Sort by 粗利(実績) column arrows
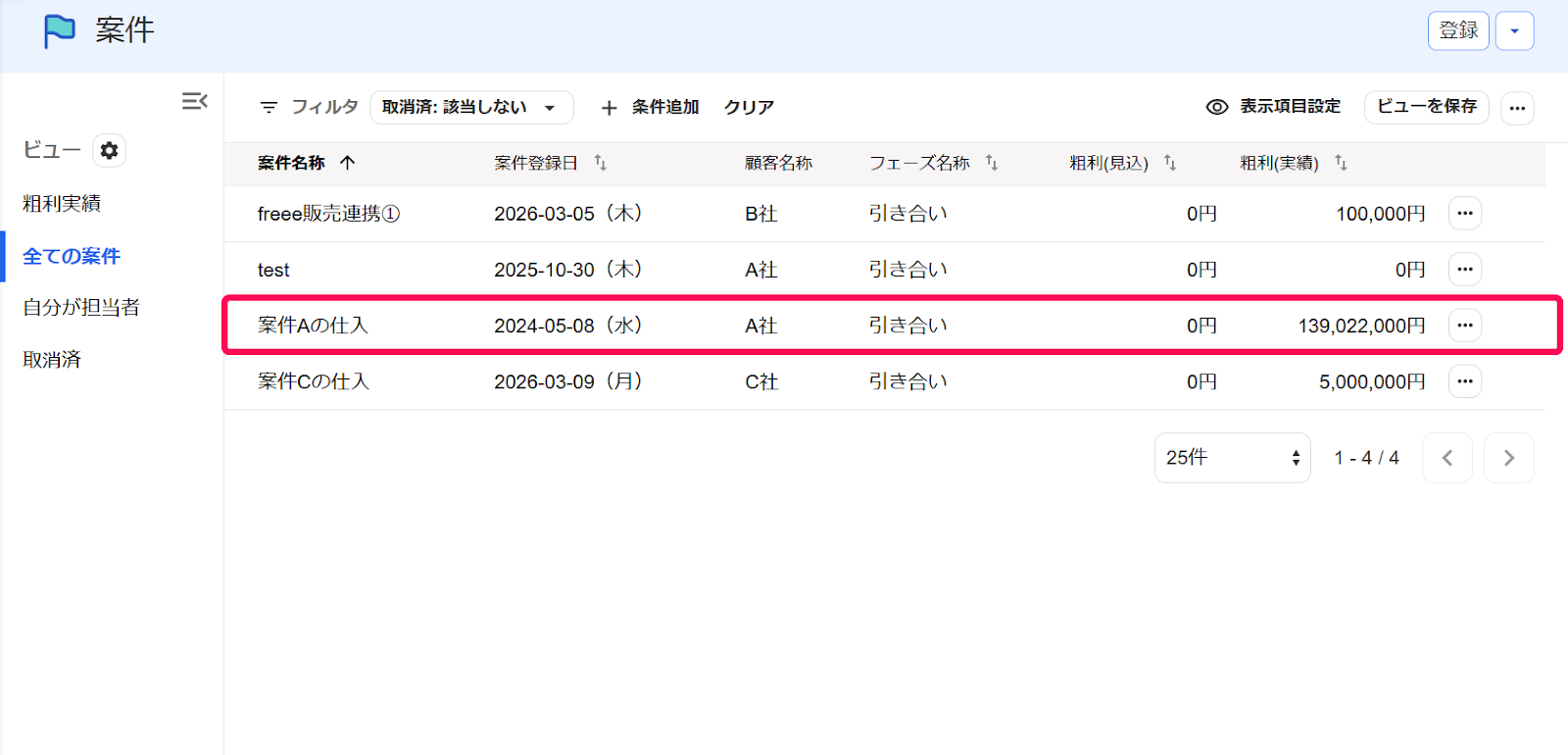1568x755 pixels. click(1341, 163)
